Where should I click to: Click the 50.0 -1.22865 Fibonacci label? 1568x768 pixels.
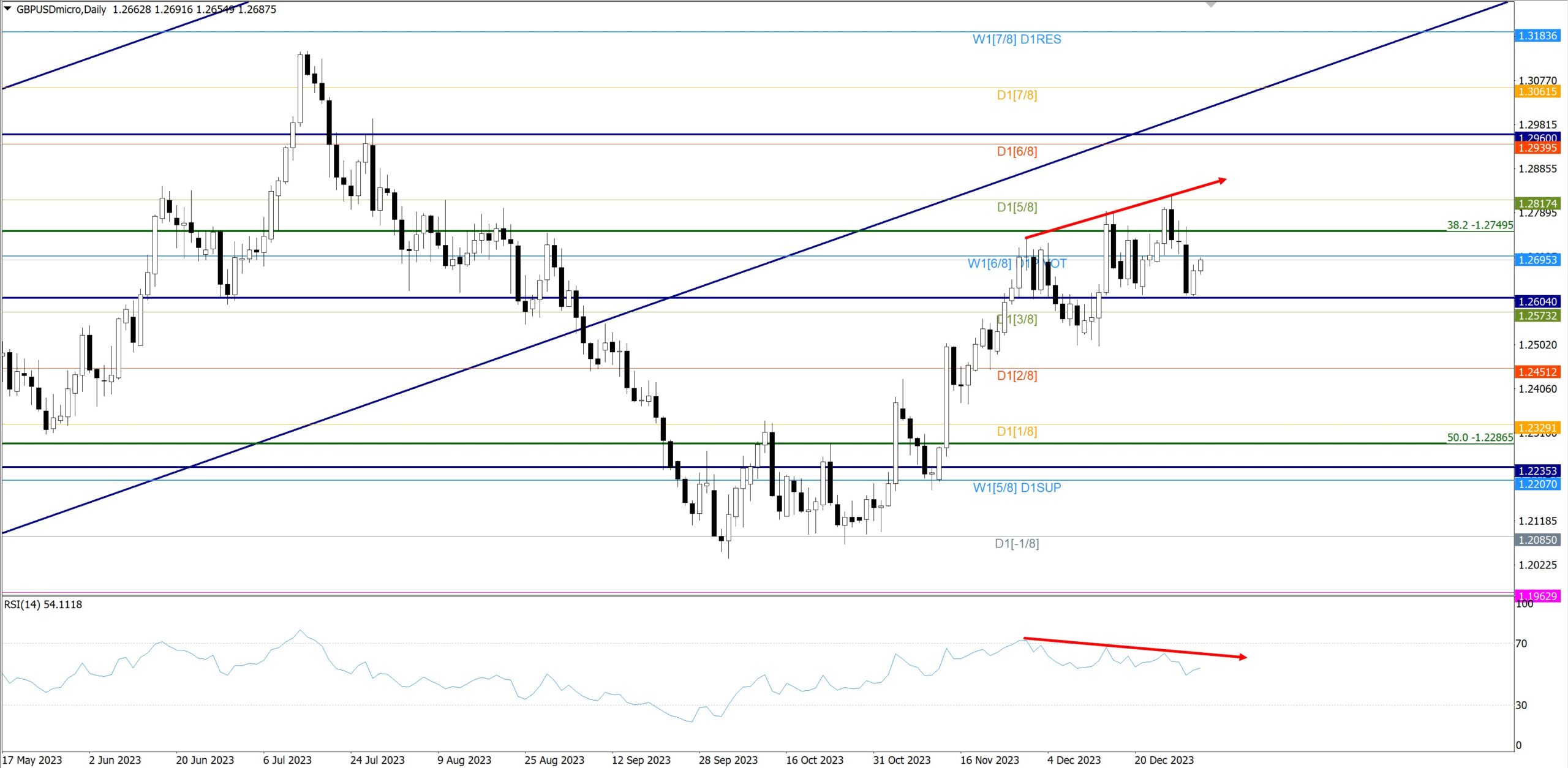(x=1479, y=437)
